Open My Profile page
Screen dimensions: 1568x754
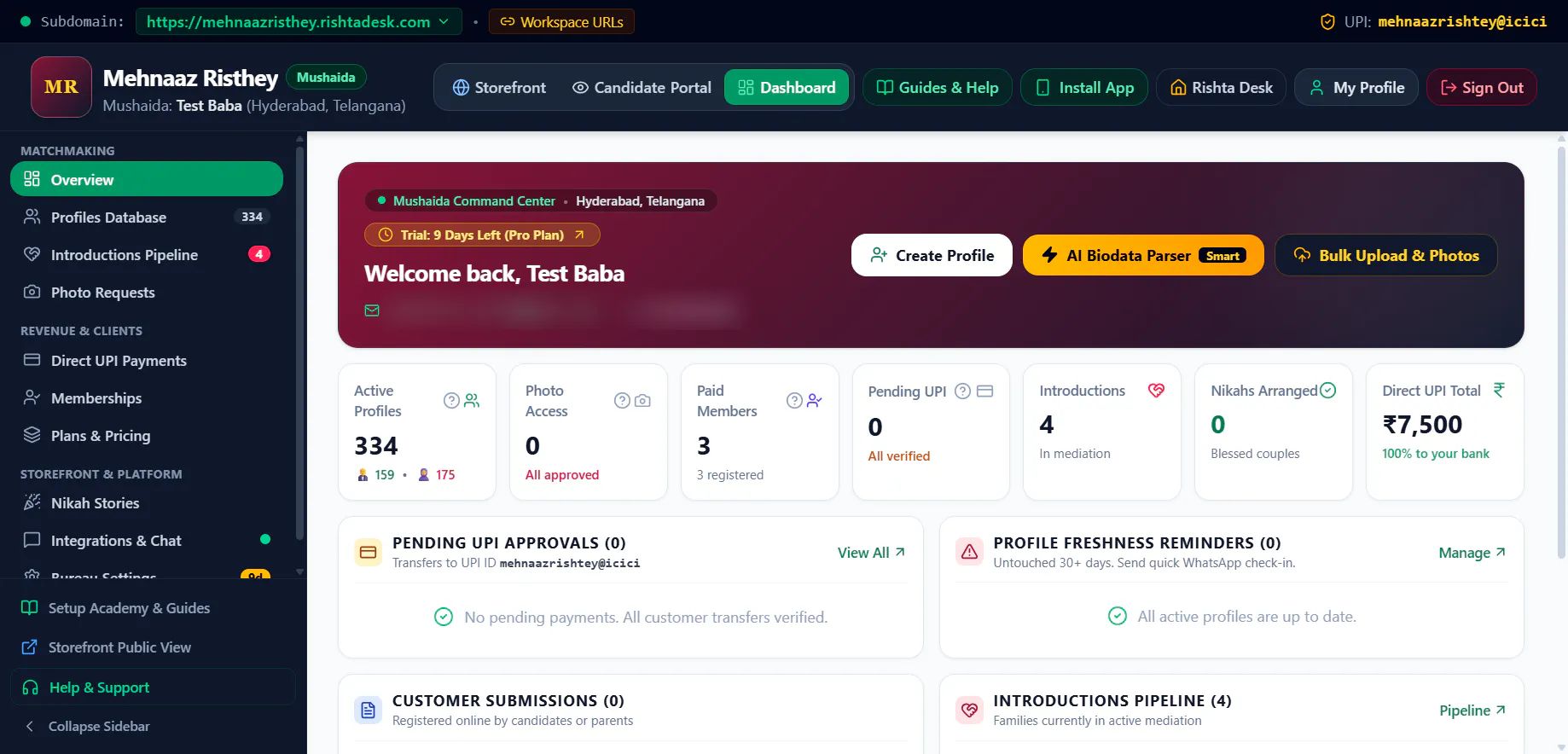1356,87
